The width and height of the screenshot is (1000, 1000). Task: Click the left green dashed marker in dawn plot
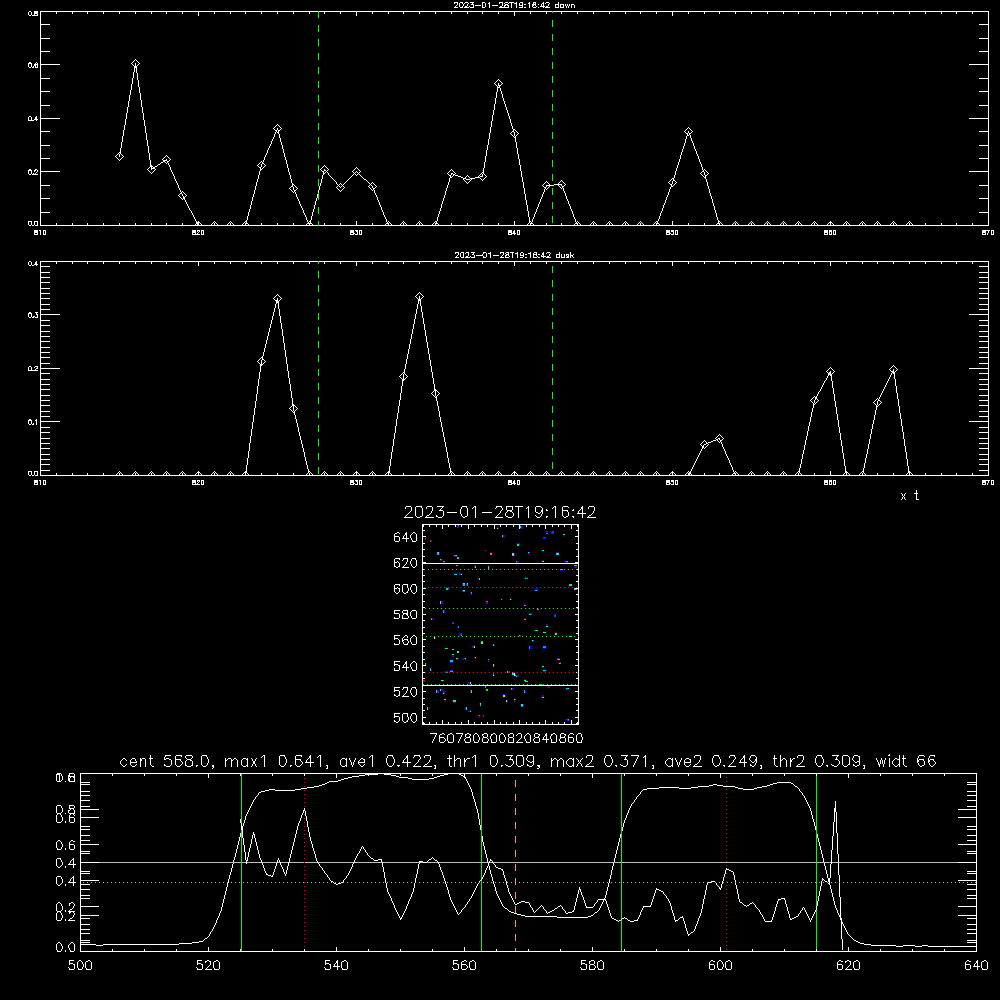click(x=318, y=118)
